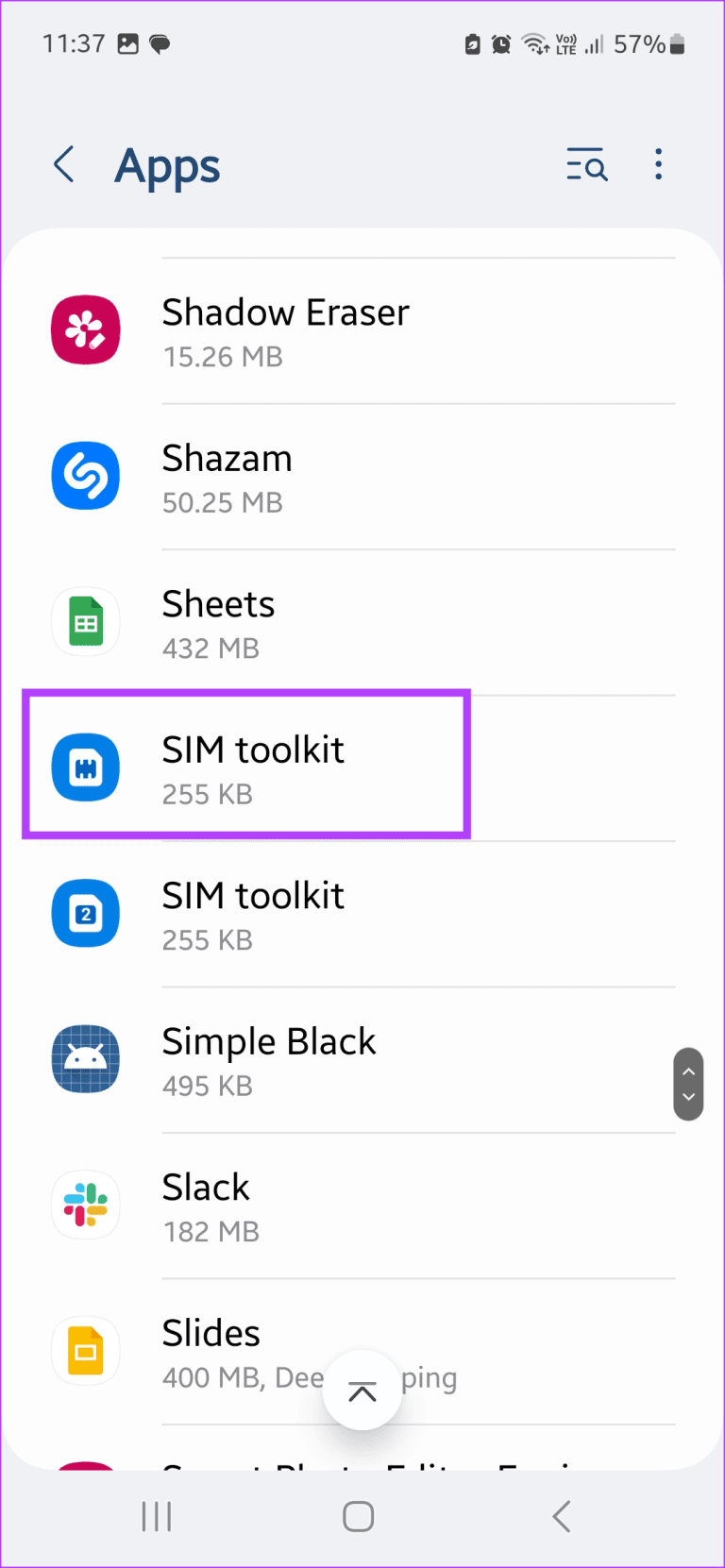
Task: Tap the Simple Black app icon
Action: 86,1058
